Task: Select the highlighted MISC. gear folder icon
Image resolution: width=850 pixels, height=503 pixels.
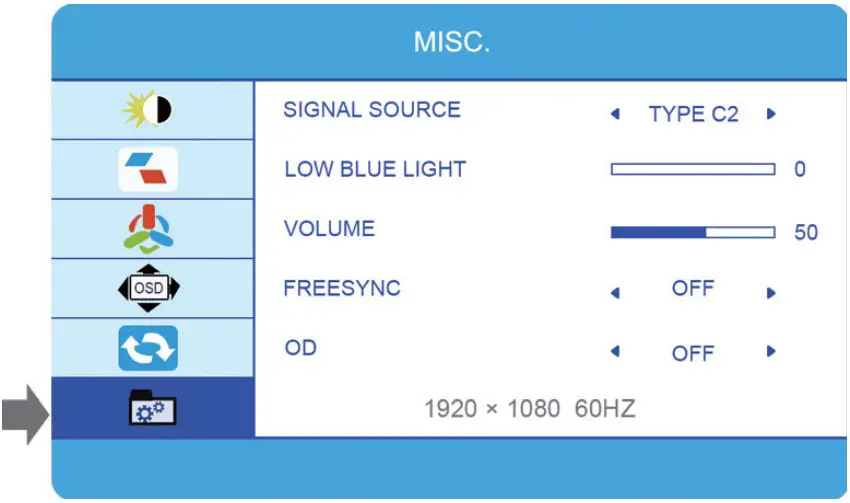Action: coord(153,407)
